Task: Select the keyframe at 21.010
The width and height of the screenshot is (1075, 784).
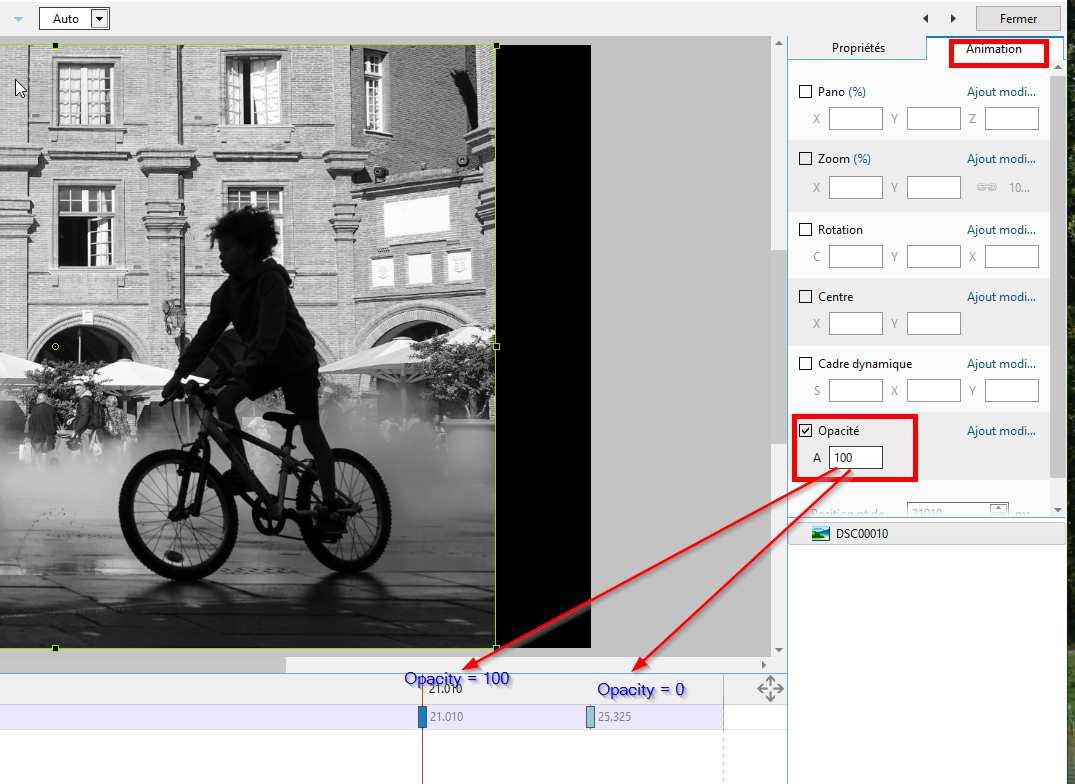Action: click(x=422, y=717)
